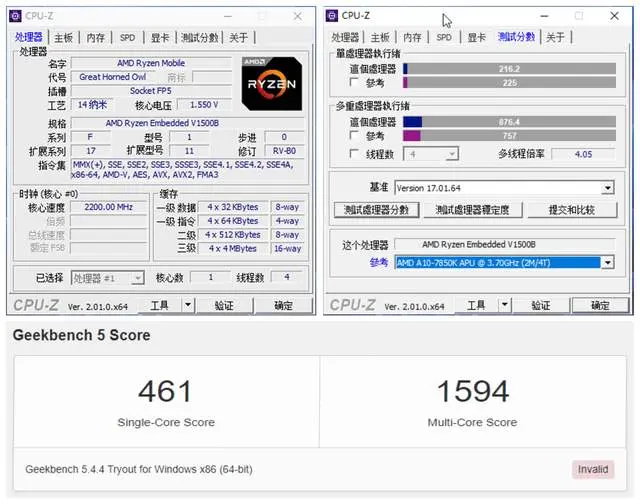The width and height of the screenshot is (640, 504).
Task: Open 内存 tab in right CPU-Z window
Action: pyautogui.click(x=412, y=37)
